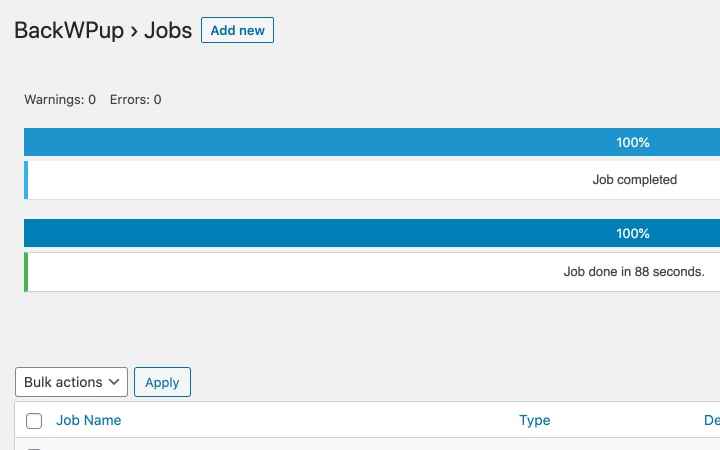Click the Job completed status message
720x450 pixels.
click(635, 180)
